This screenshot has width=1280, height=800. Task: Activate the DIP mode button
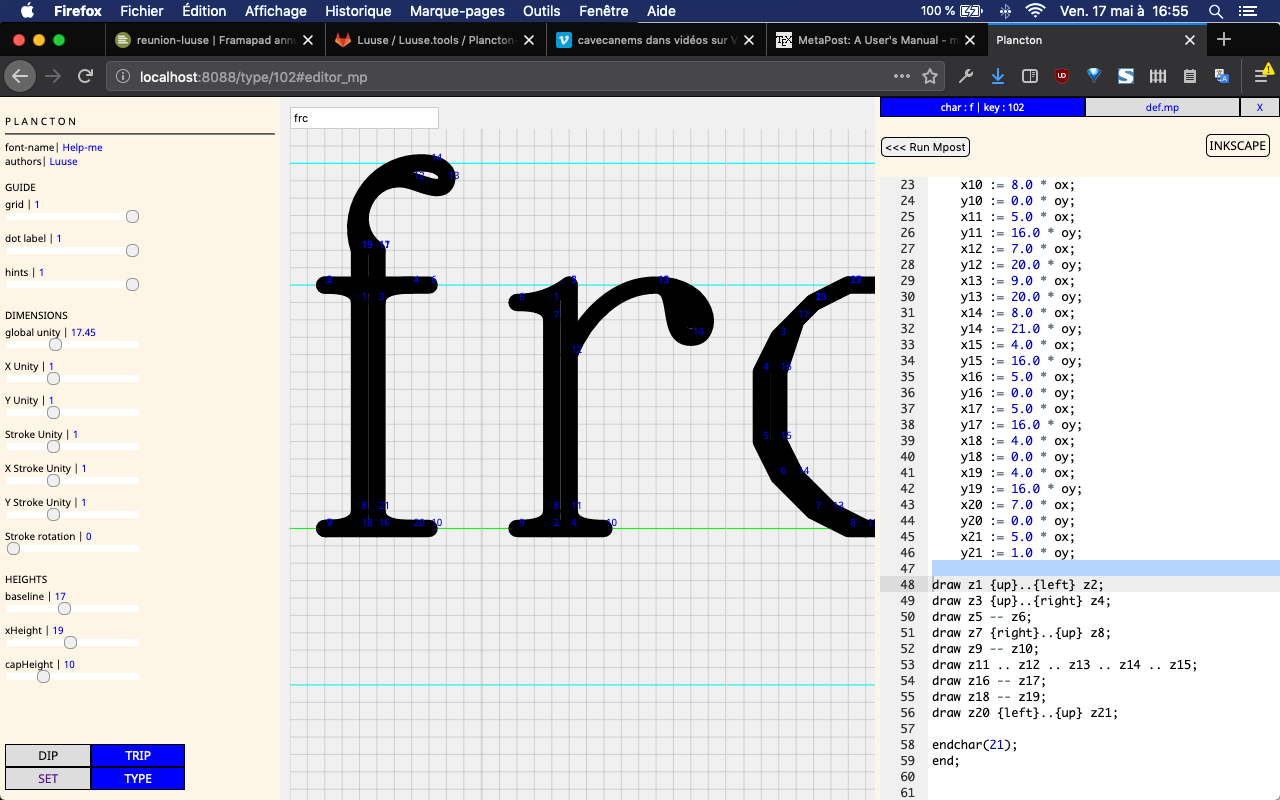coord(48,756)
